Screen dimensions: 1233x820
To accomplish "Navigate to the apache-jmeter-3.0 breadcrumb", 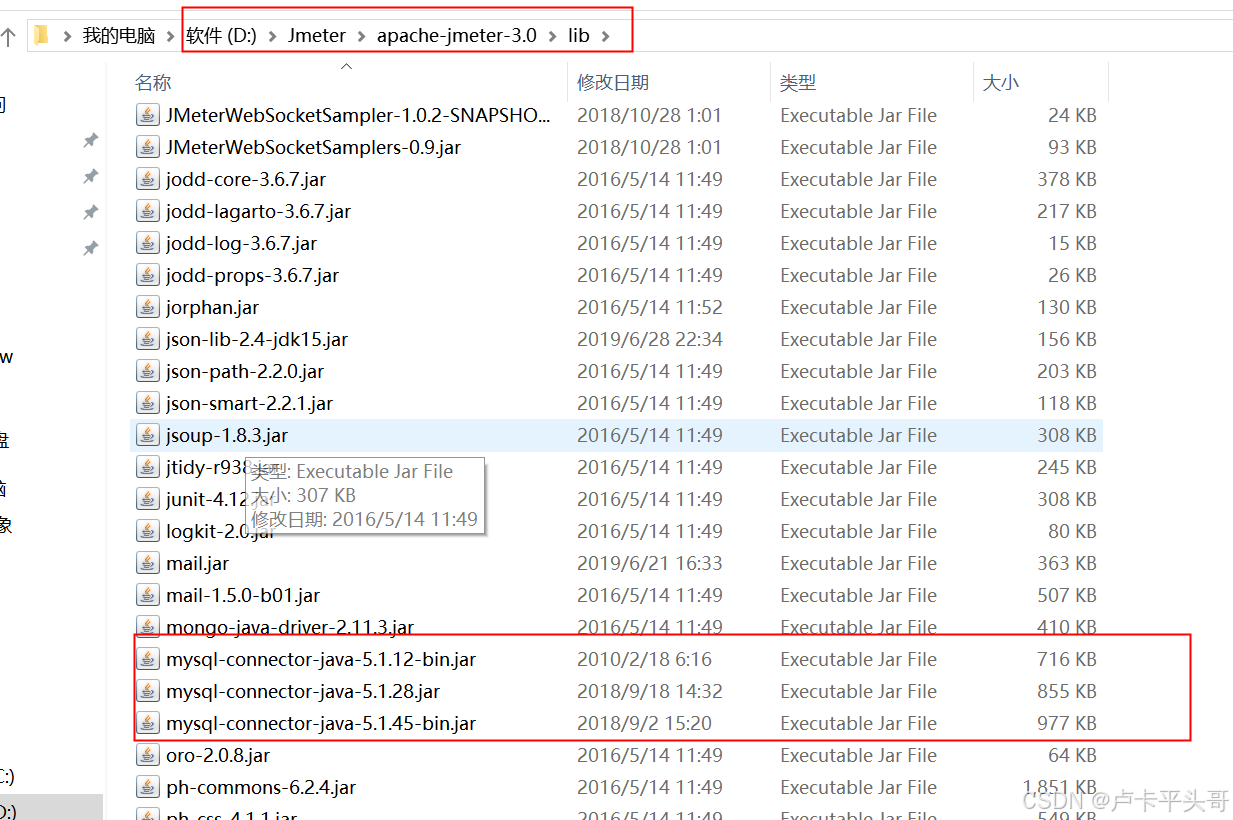I will (457, 36).
